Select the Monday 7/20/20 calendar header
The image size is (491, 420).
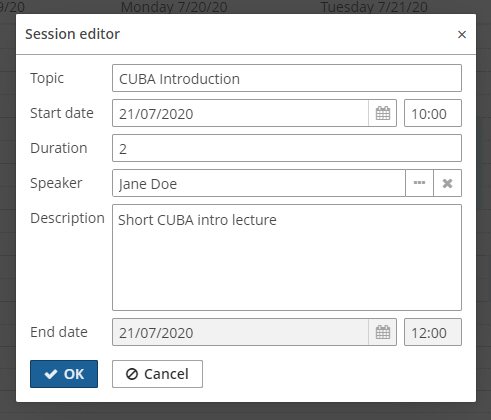(174, 7)
